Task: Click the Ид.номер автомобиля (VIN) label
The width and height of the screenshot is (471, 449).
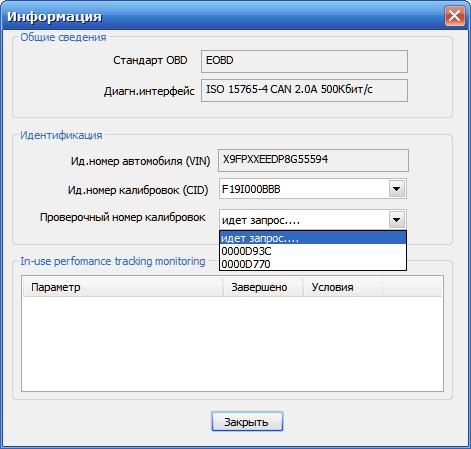Action: pos(140,161)
